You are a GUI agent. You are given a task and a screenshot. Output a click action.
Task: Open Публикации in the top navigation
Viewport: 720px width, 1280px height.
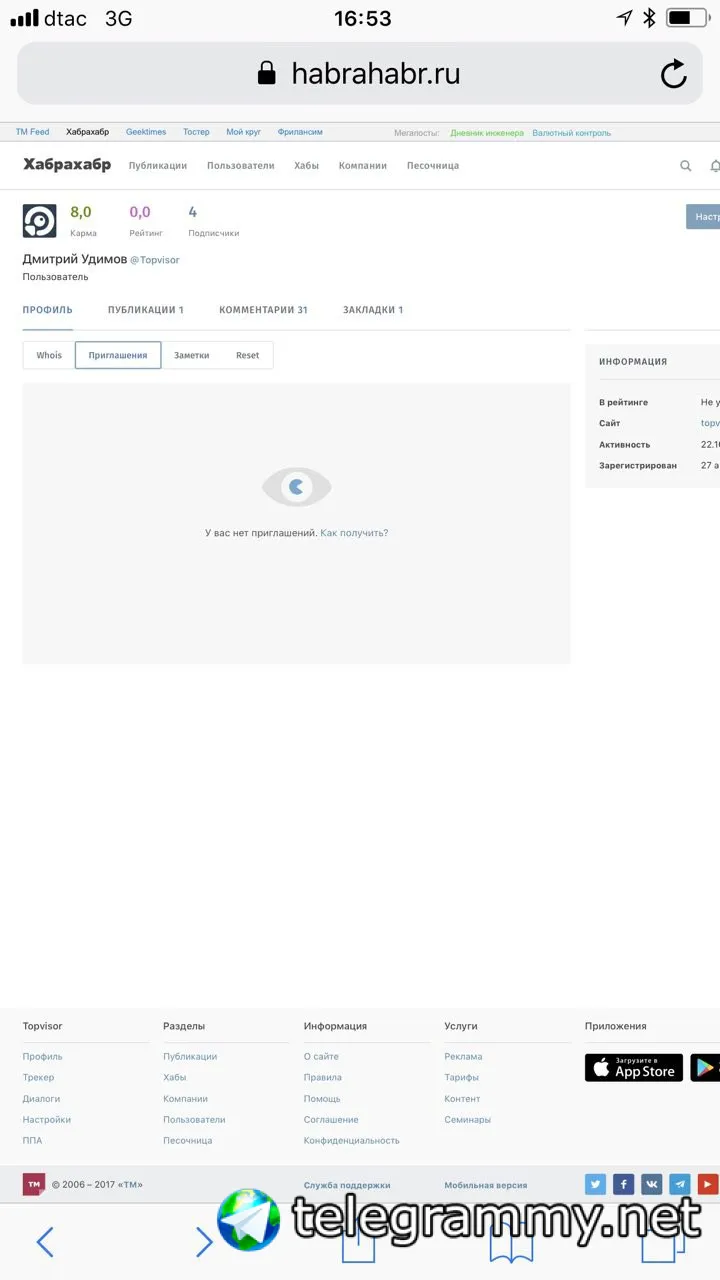tap(158, 166)
